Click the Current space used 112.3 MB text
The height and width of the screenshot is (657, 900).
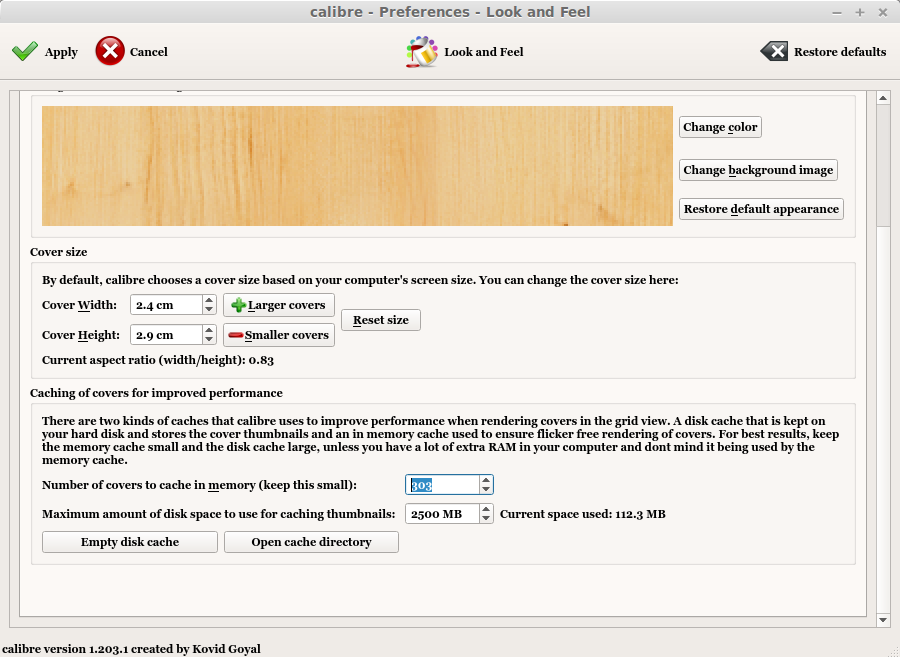point(583,514)
